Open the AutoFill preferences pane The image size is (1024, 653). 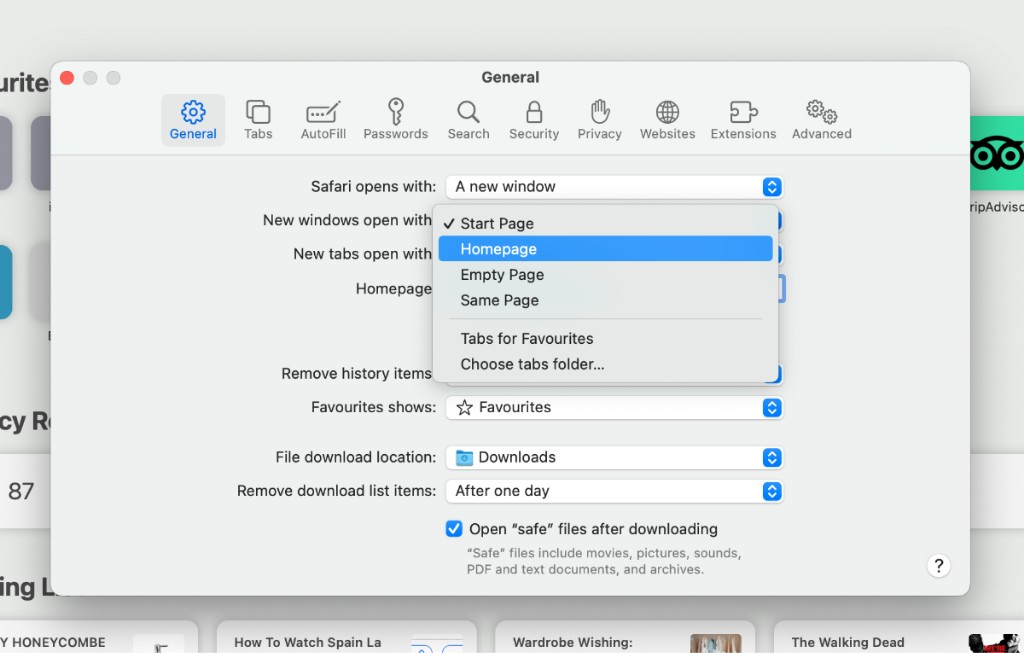coord(323,120)
